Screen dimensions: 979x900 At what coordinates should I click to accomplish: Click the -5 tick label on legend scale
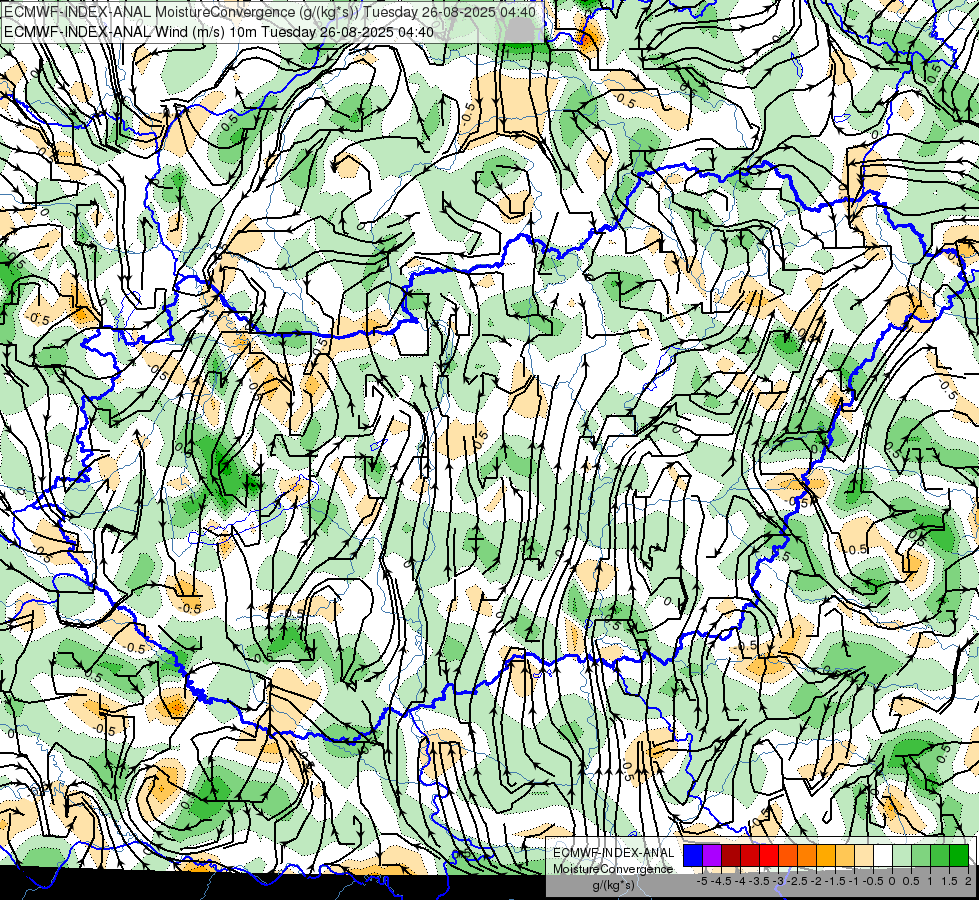[702, 881]
